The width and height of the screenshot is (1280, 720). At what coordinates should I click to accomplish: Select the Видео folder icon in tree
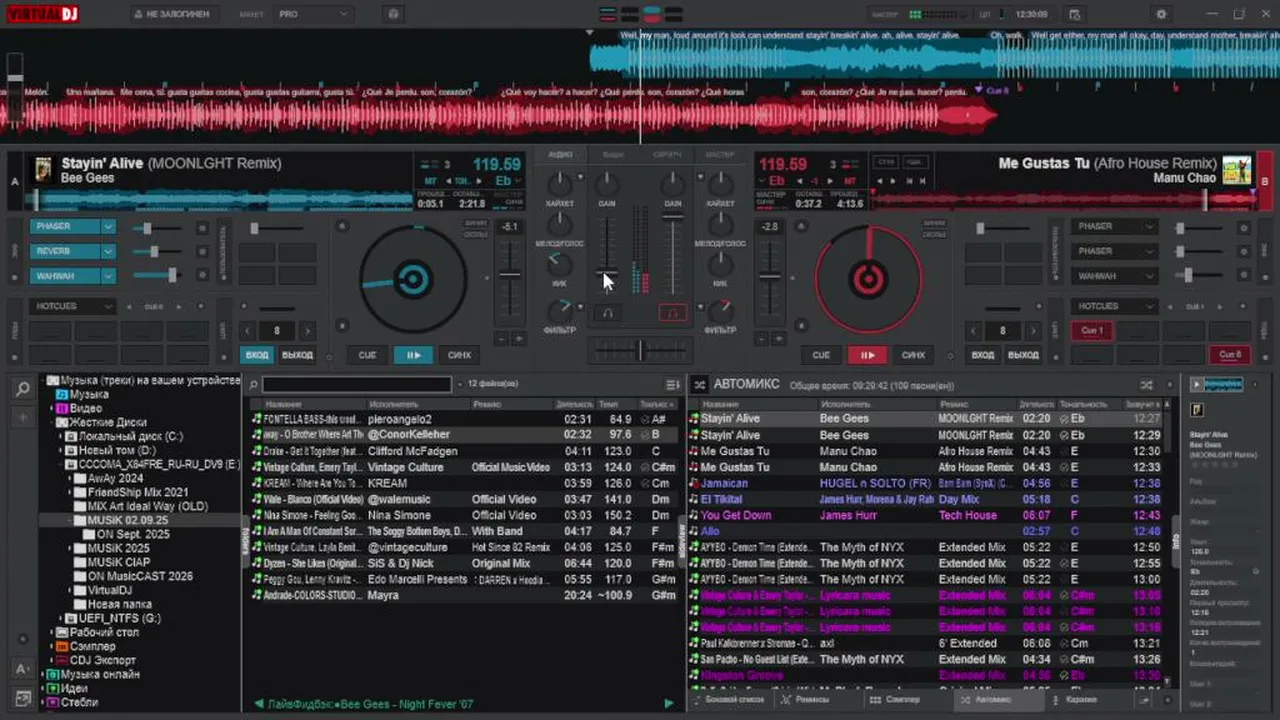point(63,408)
